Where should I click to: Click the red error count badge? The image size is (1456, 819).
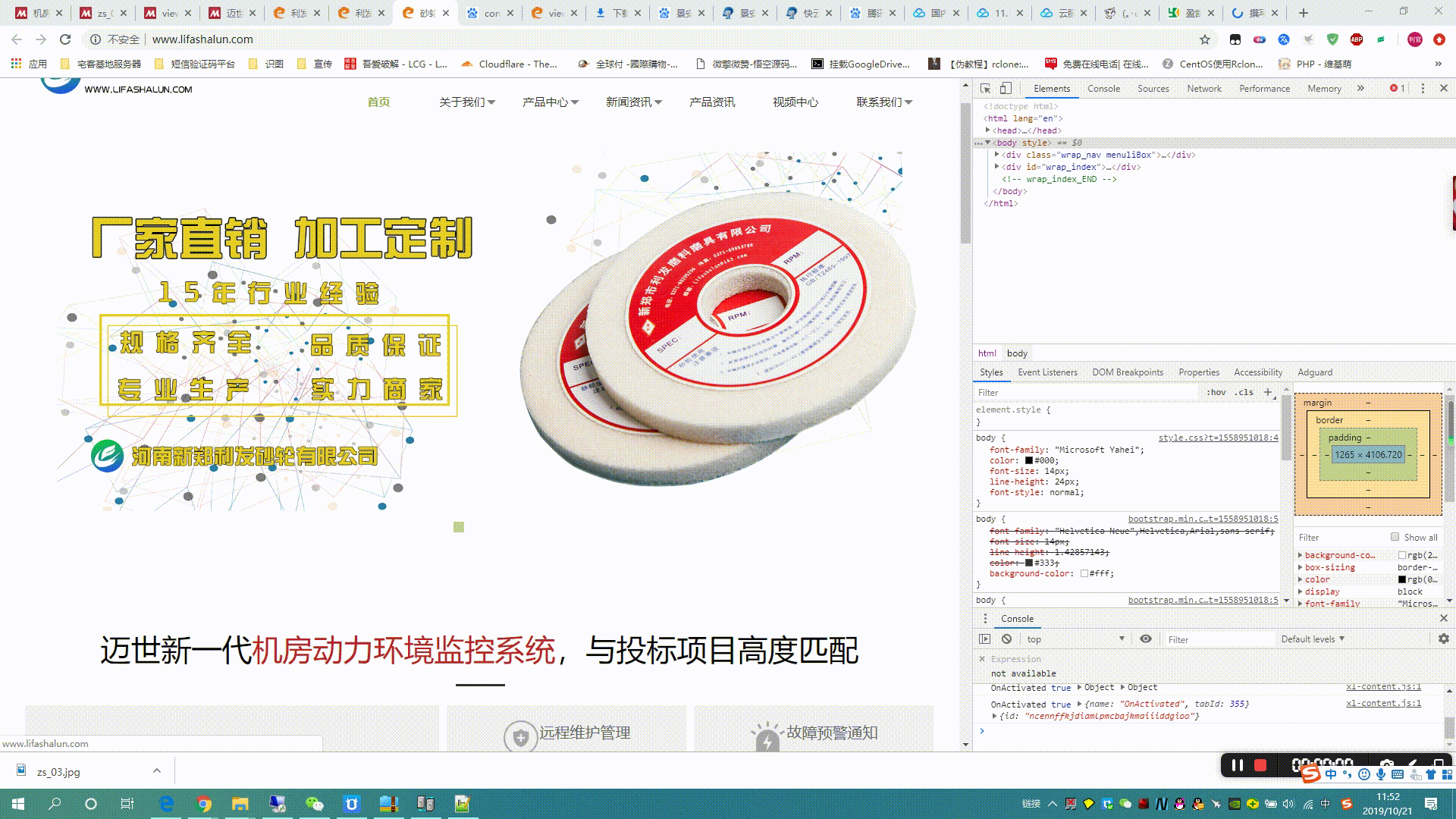point(1397,89)
